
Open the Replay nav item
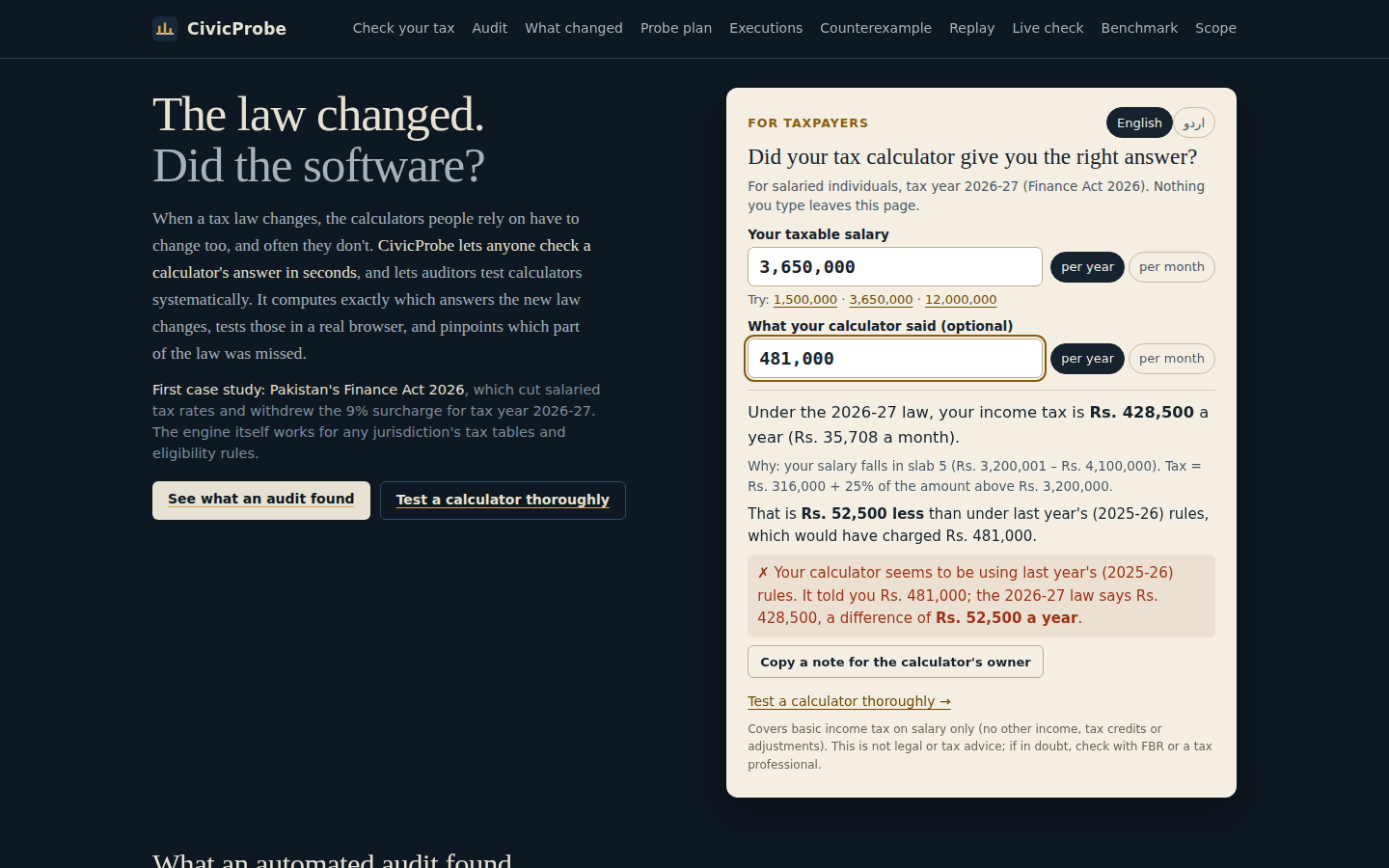[x=971, y=28]
